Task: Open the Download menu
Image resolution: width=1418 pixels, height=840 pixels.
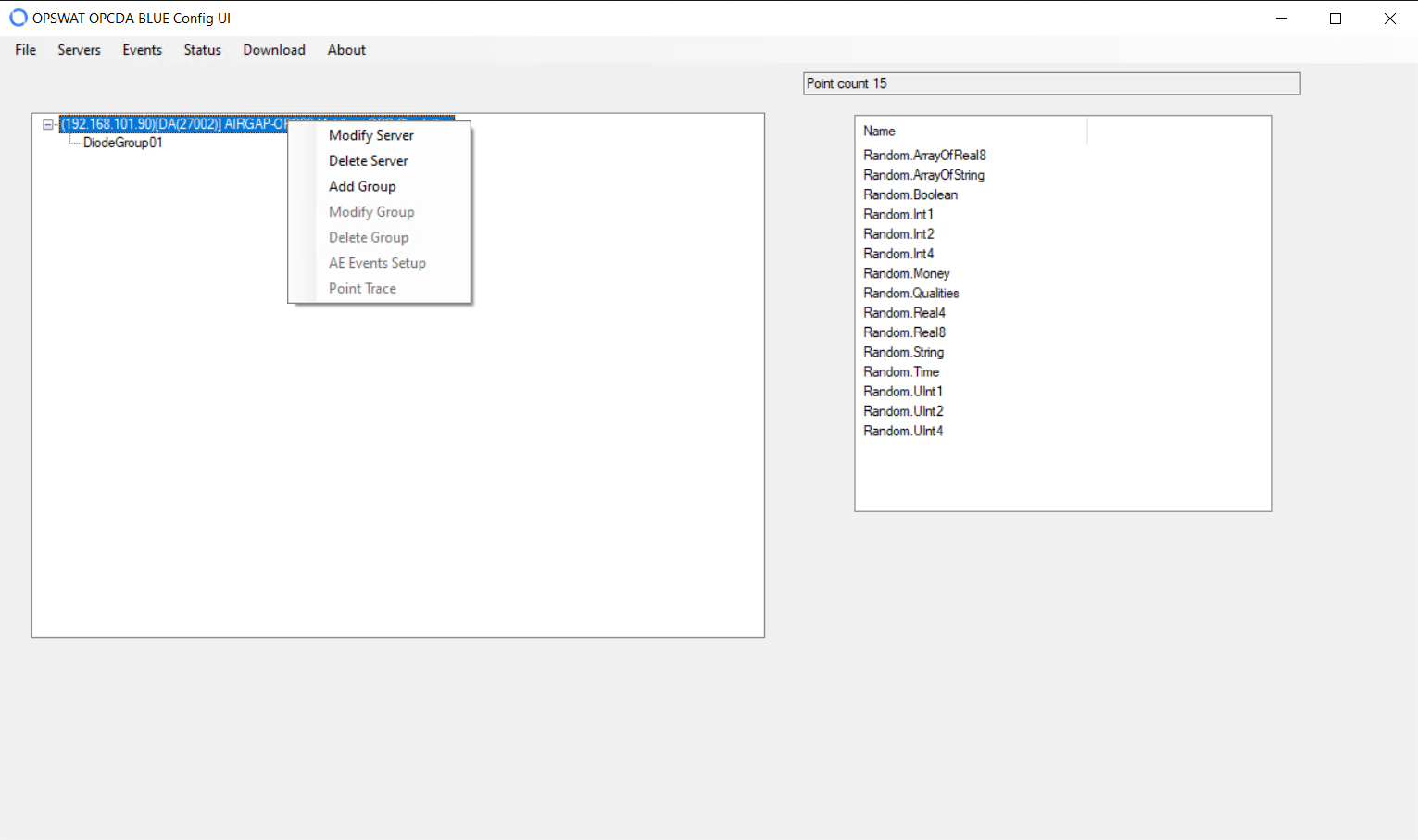Action: point(274,50)
